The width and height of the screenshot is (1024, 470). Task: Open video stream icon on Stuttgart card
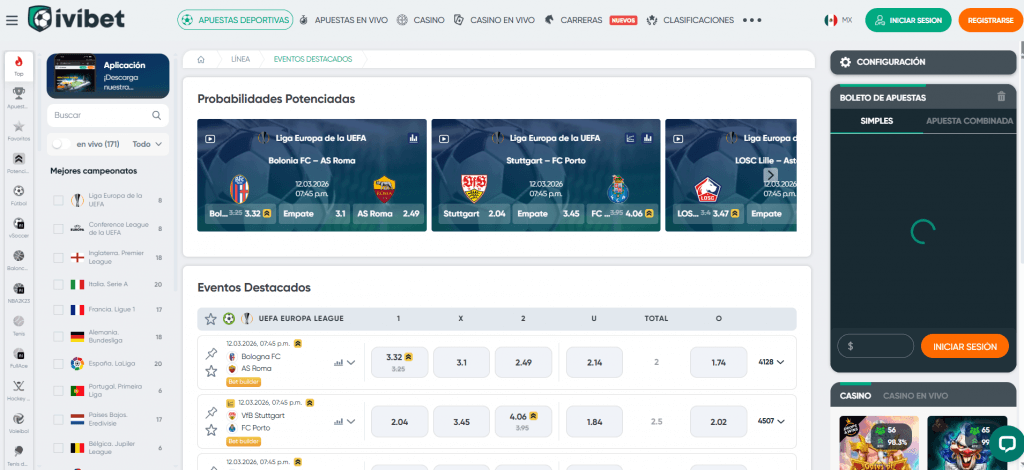[x=444, y=138]
